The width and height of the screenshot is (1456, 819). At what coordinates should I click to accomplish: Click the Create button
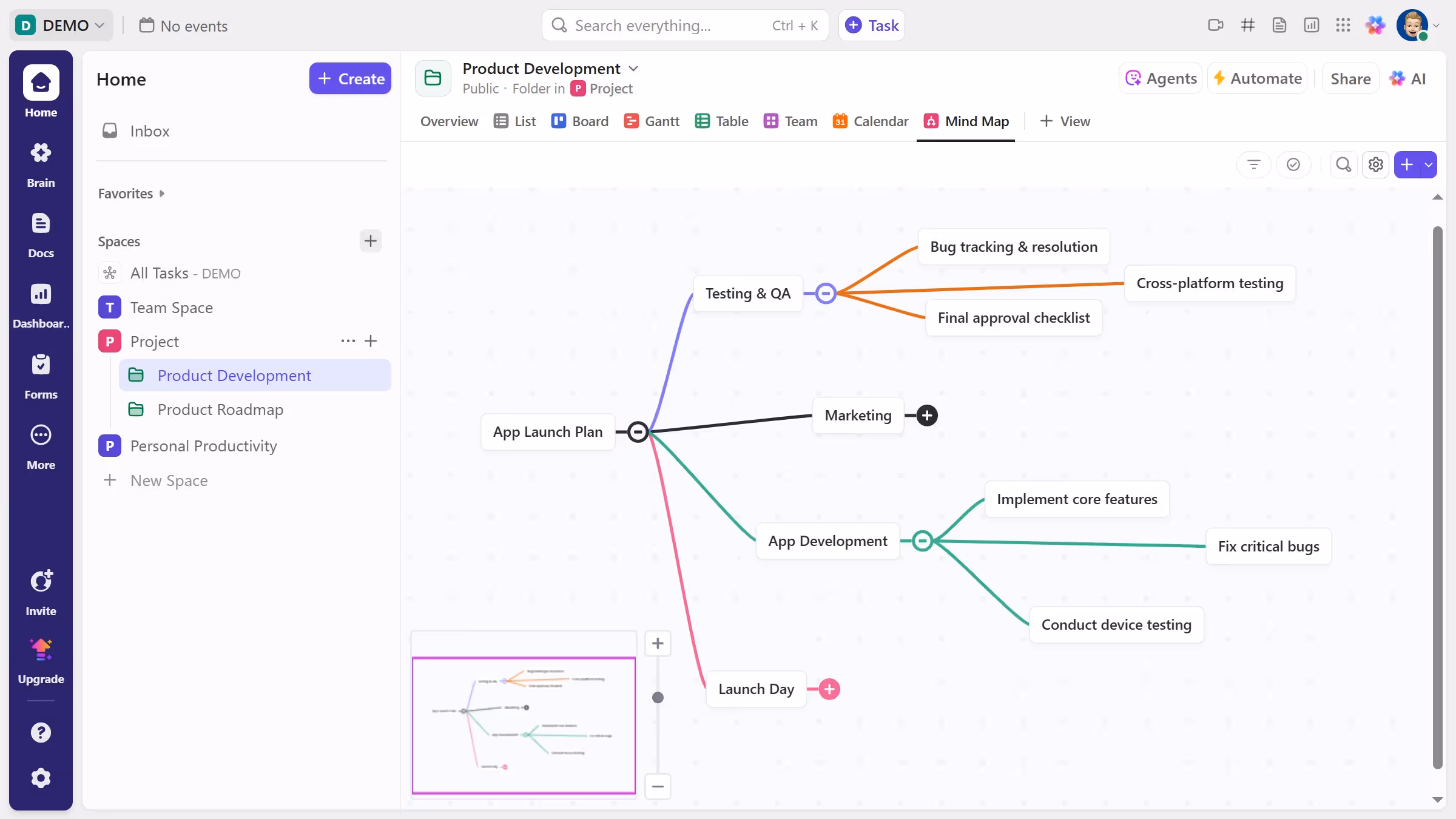[x=350, y=78]
